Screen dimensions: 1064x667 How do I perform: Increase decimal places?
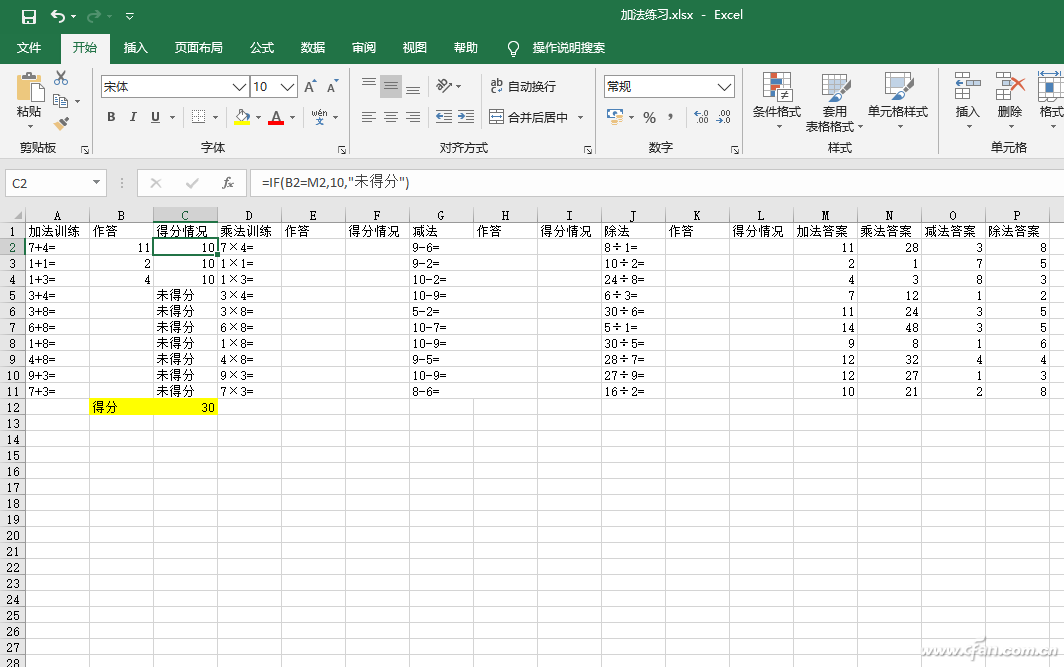click(x=702, y=117)
